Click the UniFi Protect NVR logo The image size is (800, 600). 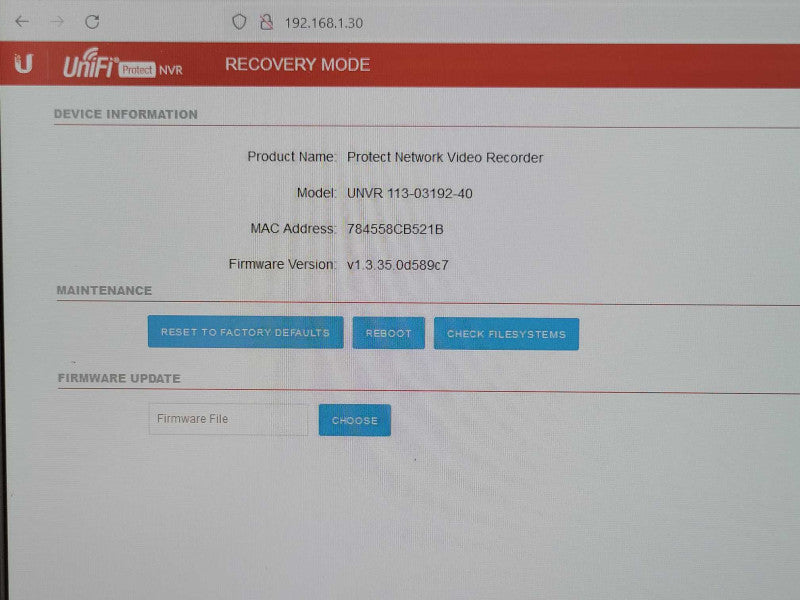122,64
